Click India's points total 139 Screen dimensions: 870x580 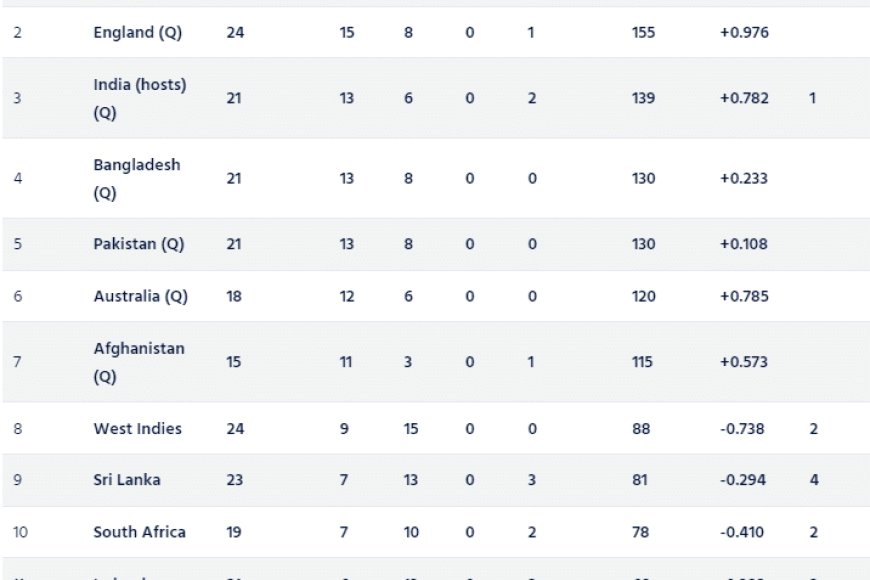(644, 98)
